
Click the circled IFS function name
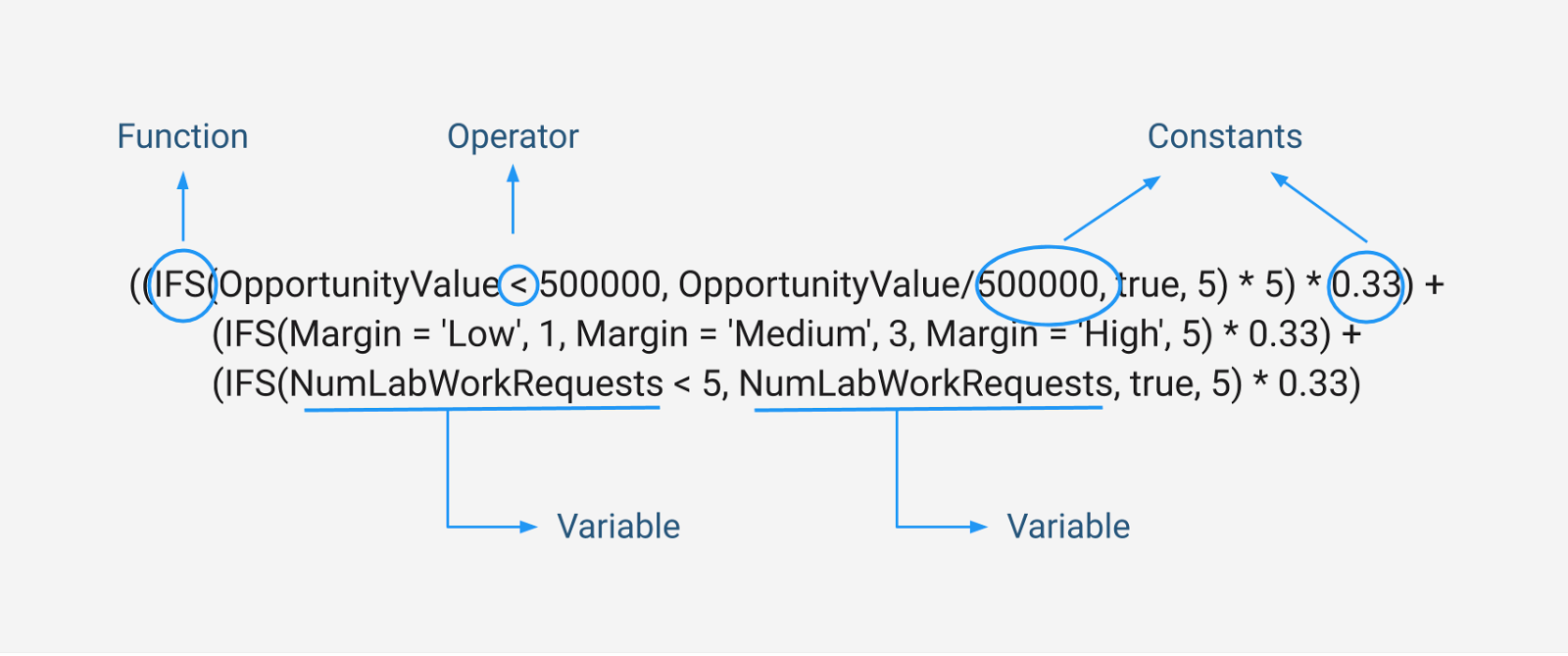[180, 285]
